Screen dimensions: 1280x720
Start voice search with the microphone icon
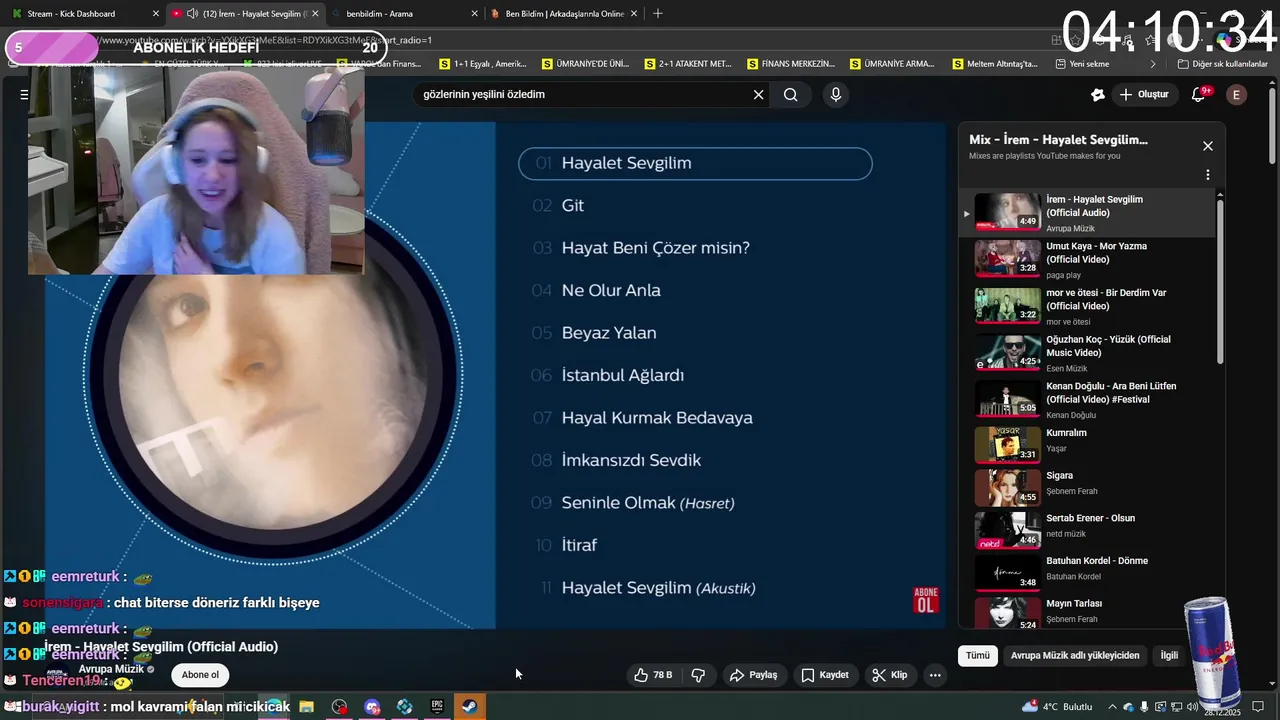point(836,95)
